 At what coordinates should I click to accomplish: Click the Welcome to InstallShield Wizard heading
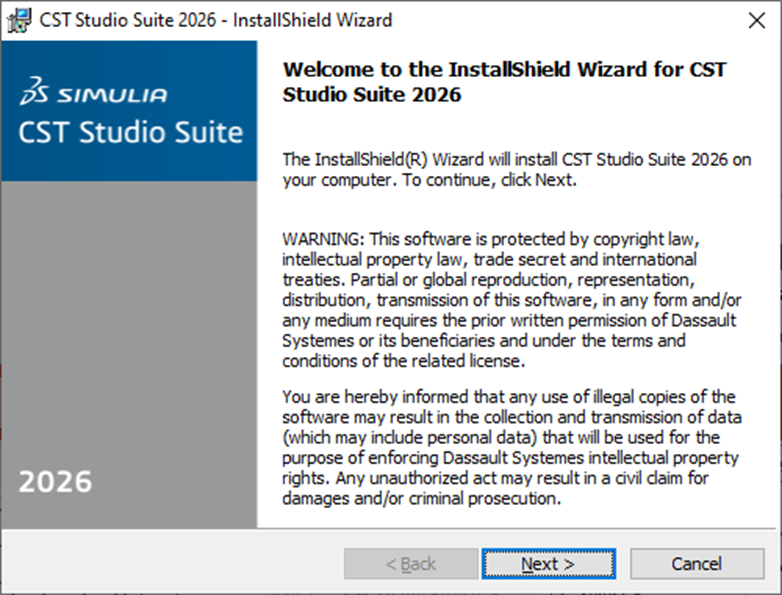click(x=504, y=83)
